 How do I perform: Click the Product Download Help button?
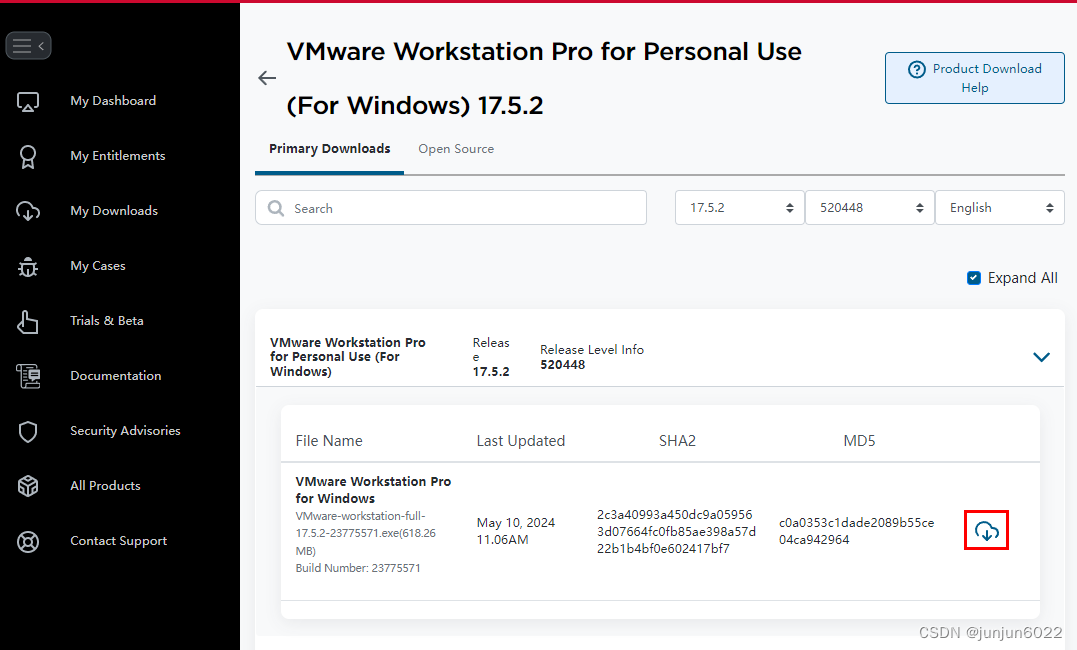[974, 78]
